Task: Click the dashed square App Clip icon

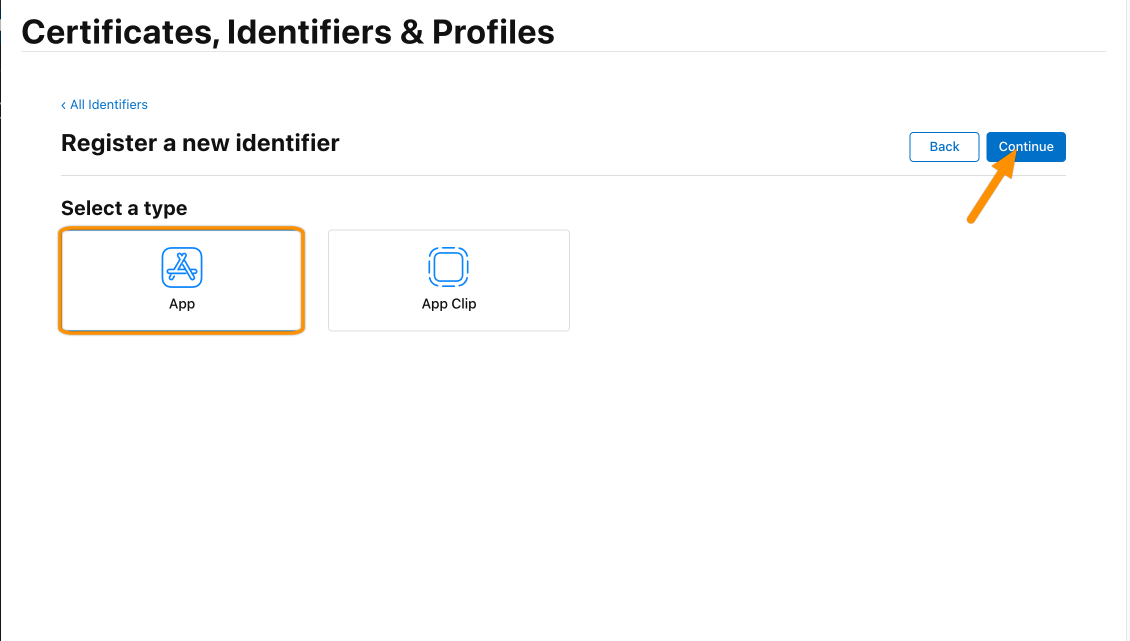Action: coord(448,267)
